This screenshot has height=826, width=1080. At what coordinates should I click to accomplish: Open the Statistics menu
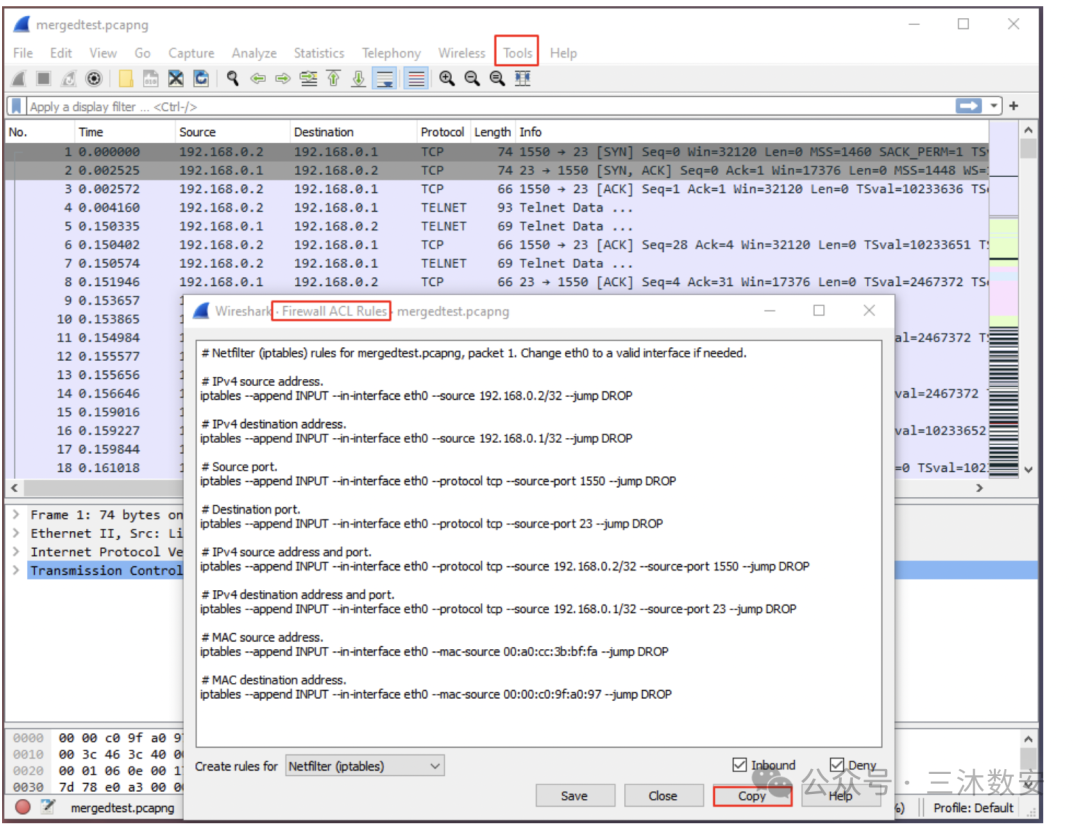(x=319, y=53)
